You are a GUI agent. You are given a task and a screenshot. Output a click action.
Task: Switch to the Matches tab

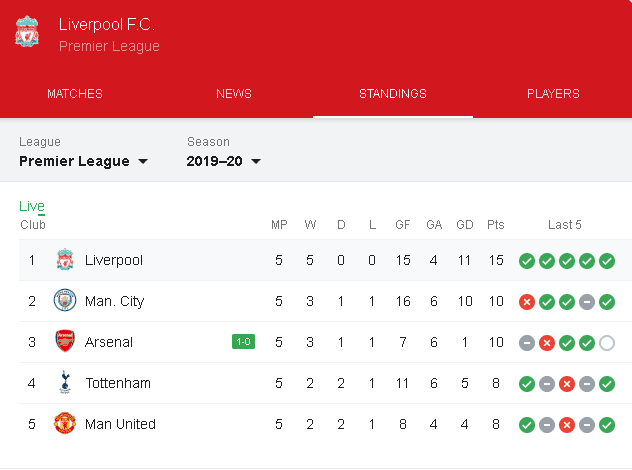tap(75, 94)
